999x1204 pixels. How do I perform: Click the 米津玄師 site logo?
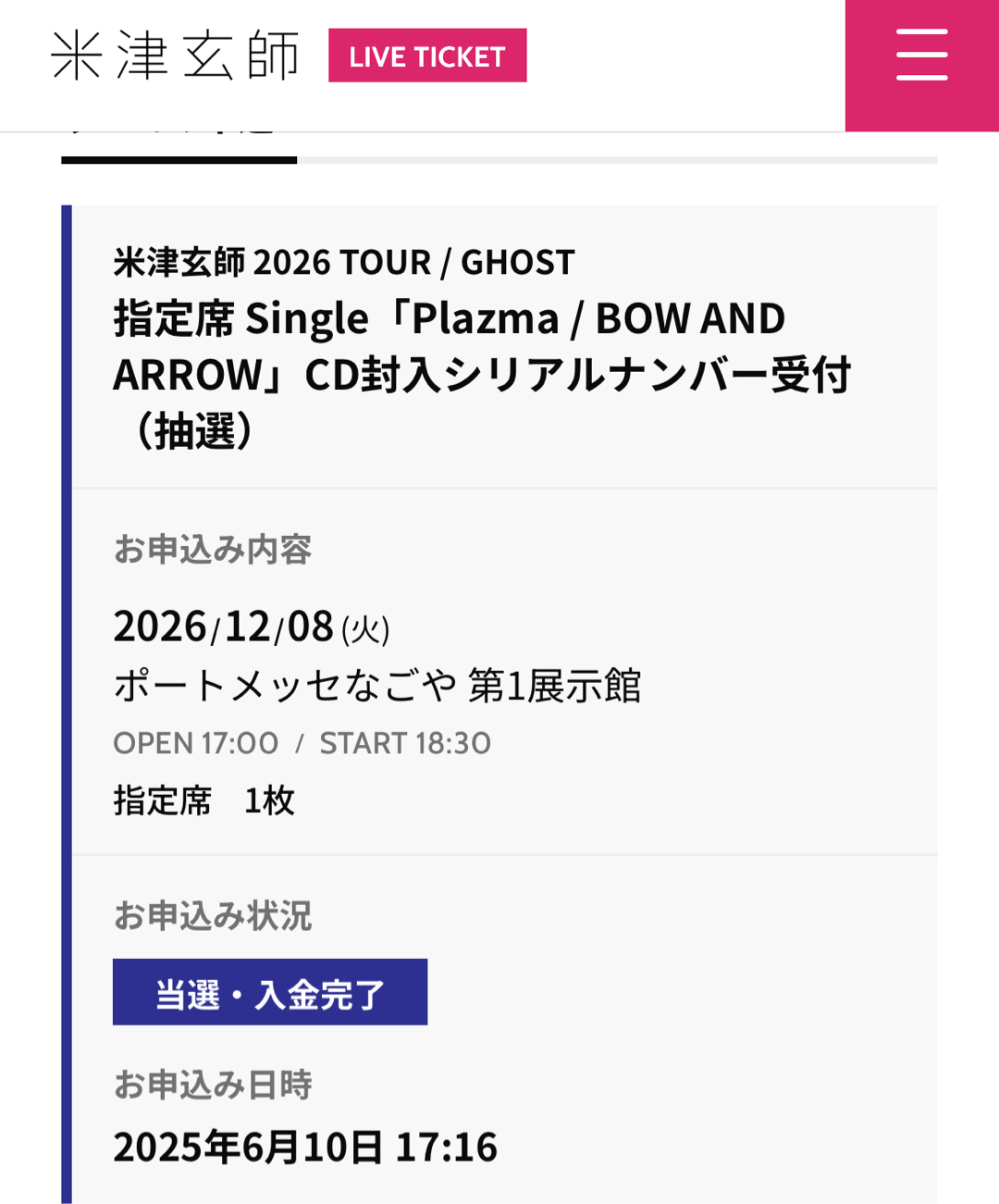pyautogui.click(x=176, y=56)
